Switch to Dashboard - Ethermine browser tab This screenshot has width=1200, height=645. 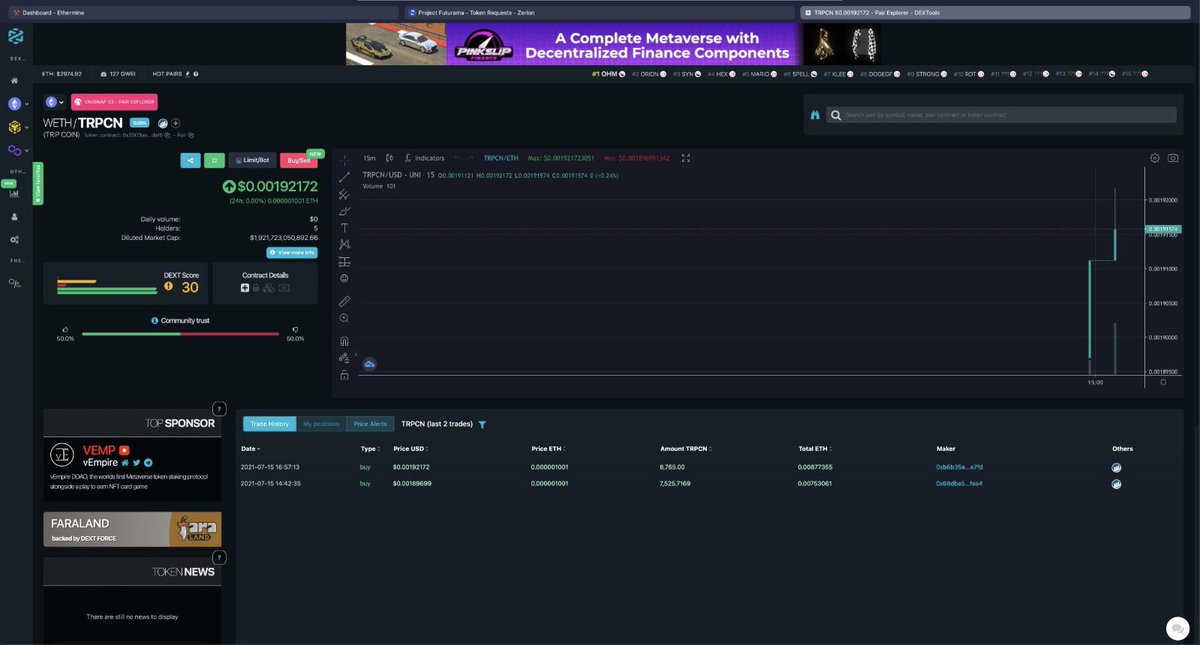click(202, 13)
